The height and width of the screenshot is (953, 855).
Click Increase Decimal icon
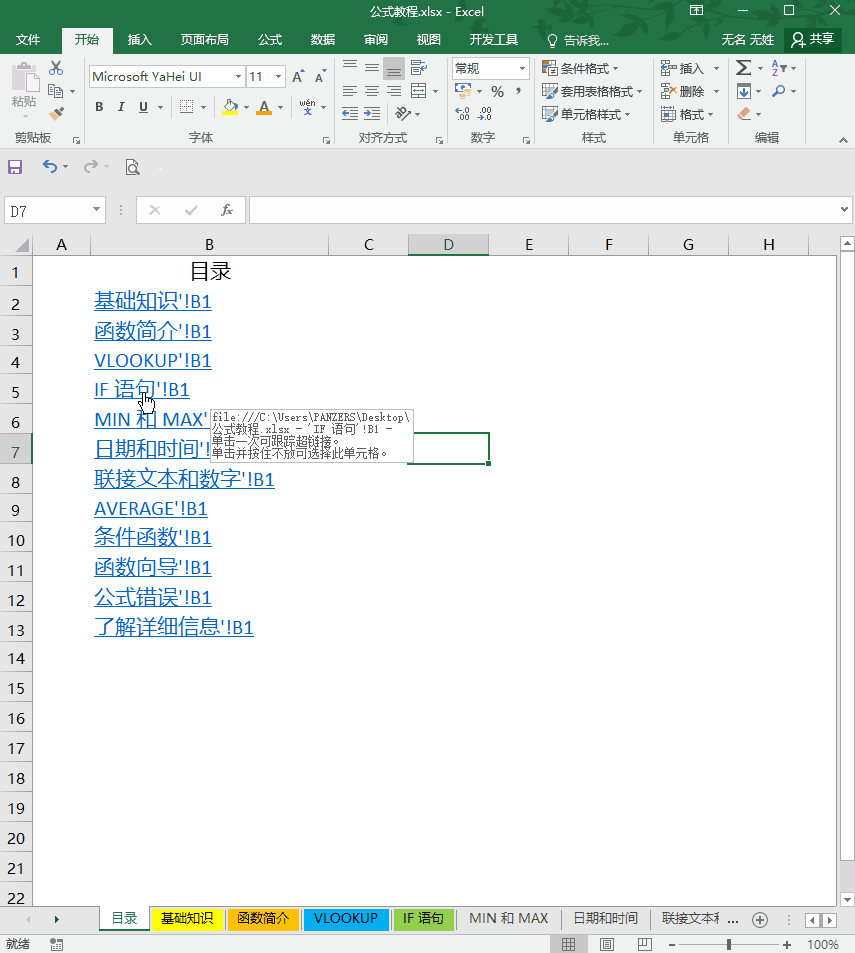[x=462, y=114]
